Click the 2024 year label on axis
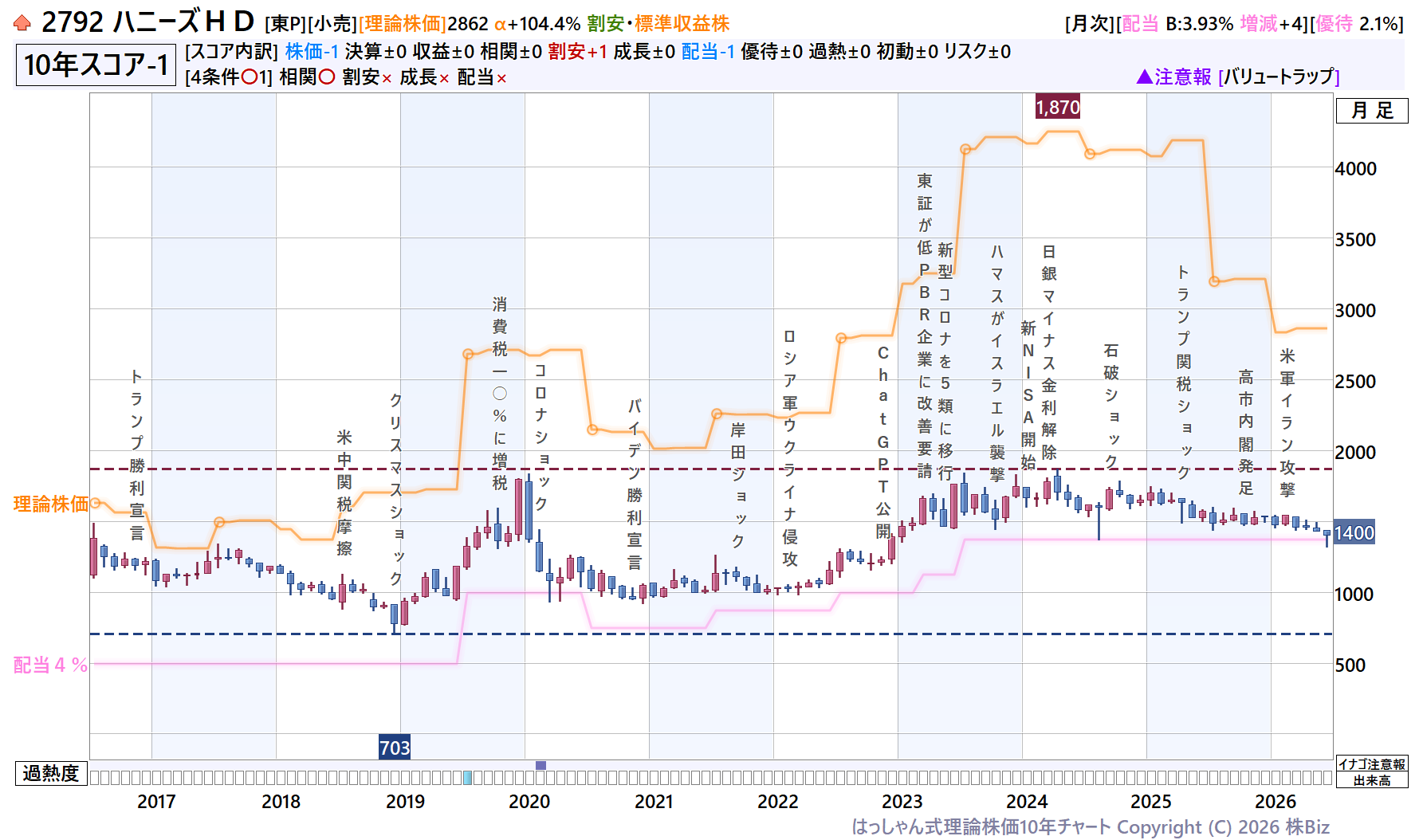1419x840 pixels. [x=1027, y=802]
